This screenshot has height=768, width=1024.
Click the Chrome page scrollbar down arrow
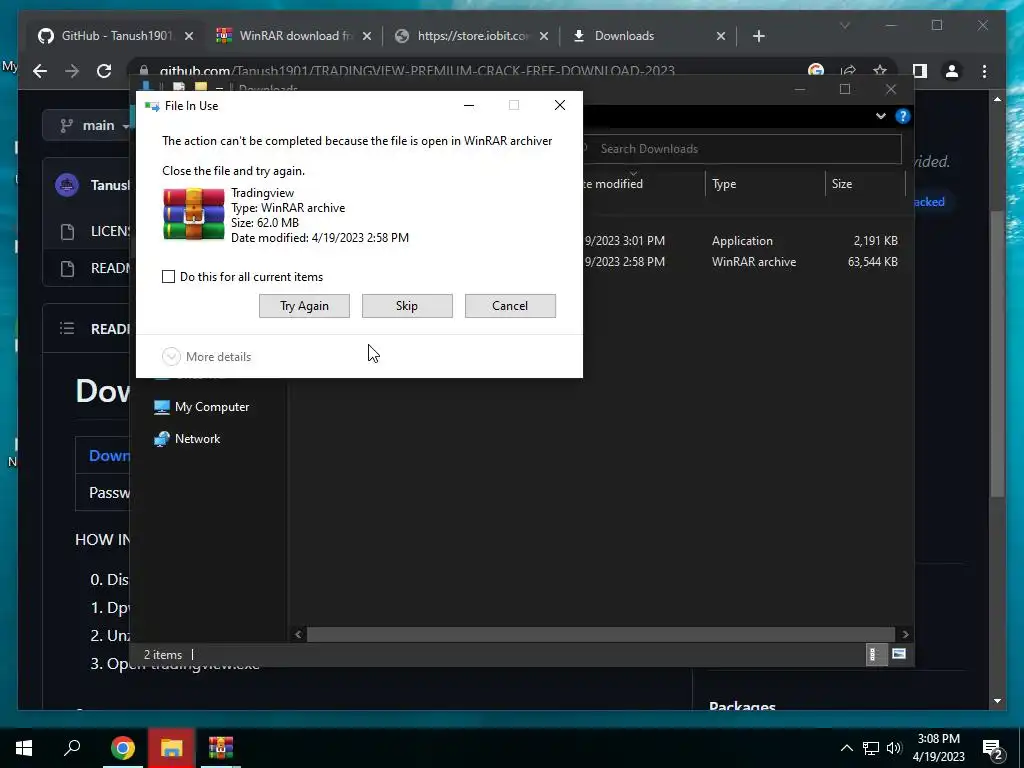click(997, 701)
